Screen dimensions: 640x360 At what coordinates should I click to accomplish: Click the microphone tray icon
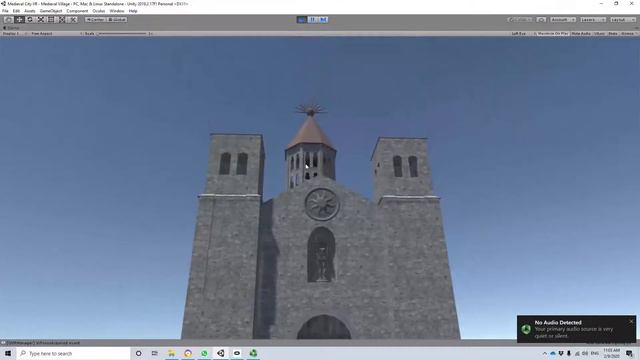569,353
